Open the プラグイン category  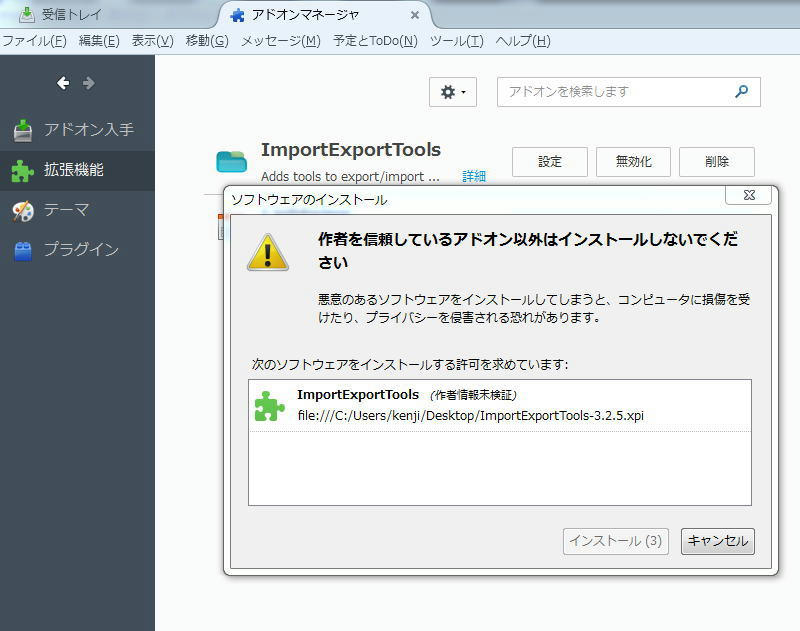77,249
